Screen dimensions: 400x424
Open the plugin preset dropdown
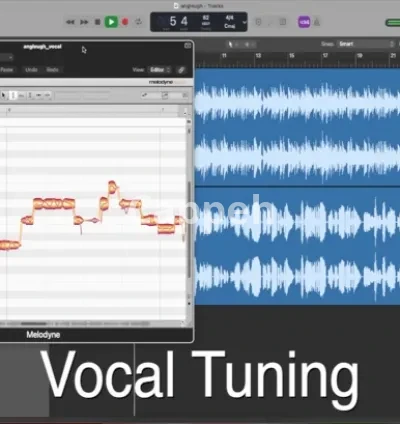6,57
